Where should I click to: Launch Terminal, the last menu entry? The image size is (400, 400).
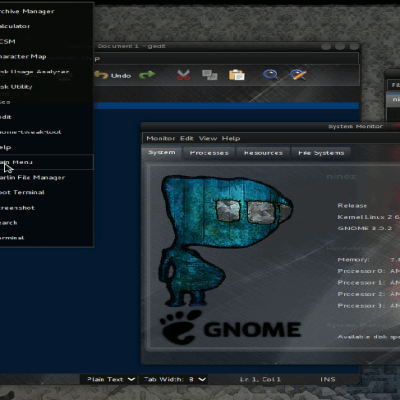(47, 238)
